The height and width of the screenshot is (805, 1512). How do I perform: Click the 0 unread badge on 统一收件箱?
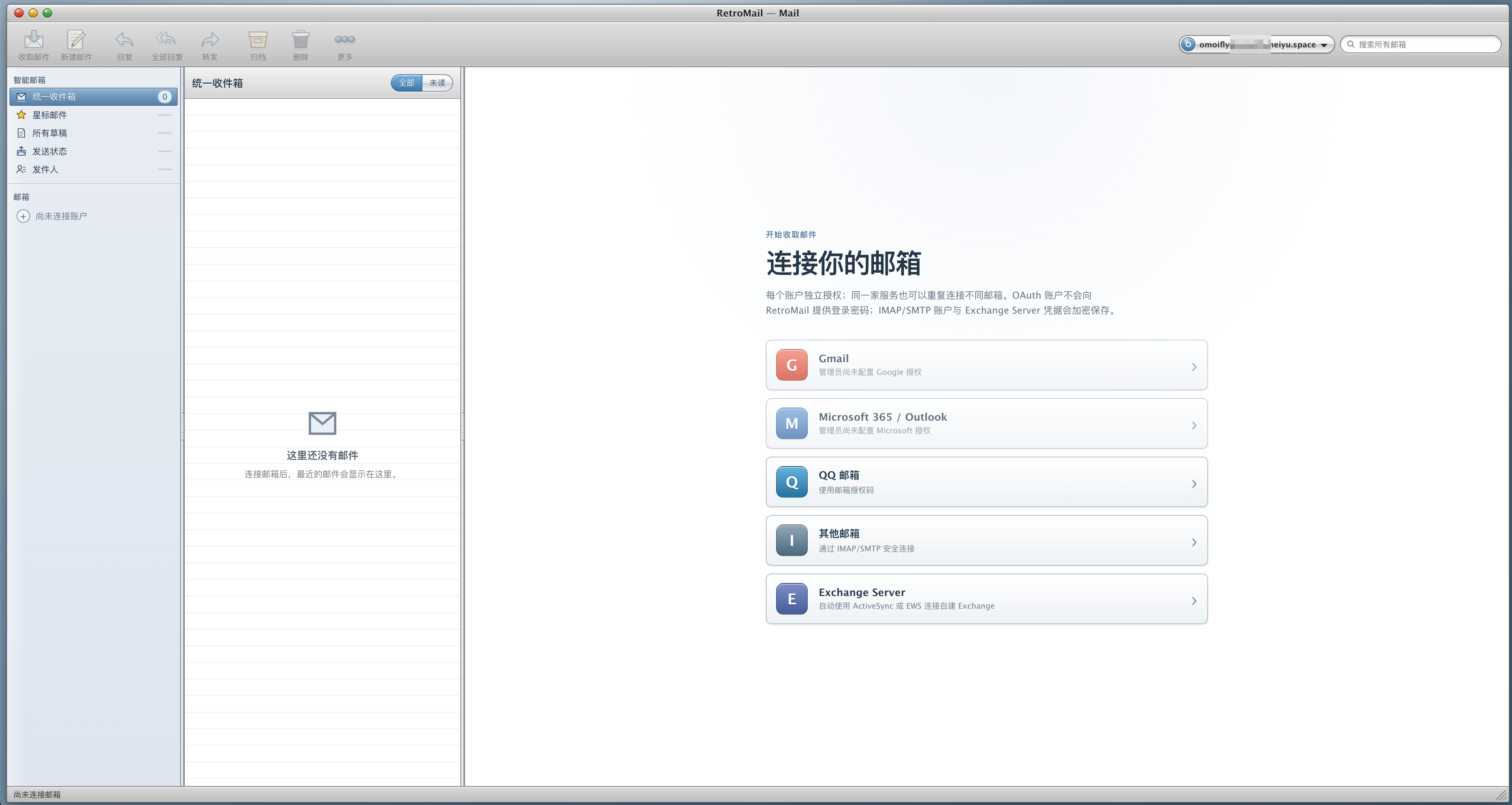pyautogui.click(x=164, y=97)
